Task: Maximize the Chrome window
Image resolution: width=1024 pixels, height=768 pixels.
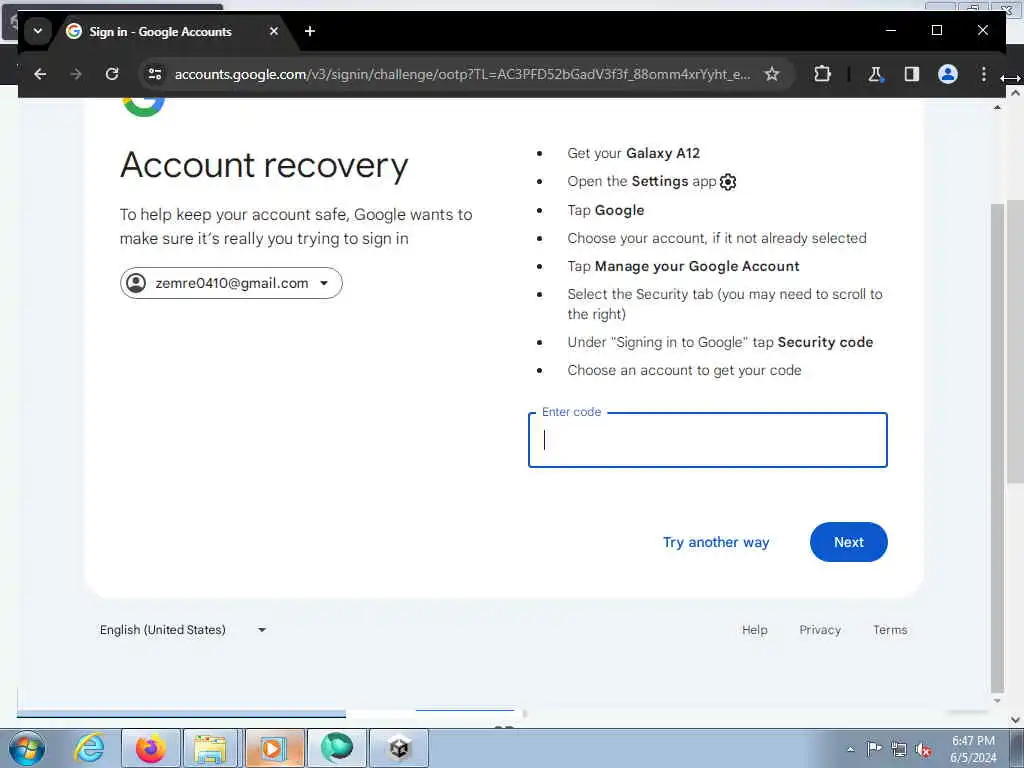Action: pos(936,31)
